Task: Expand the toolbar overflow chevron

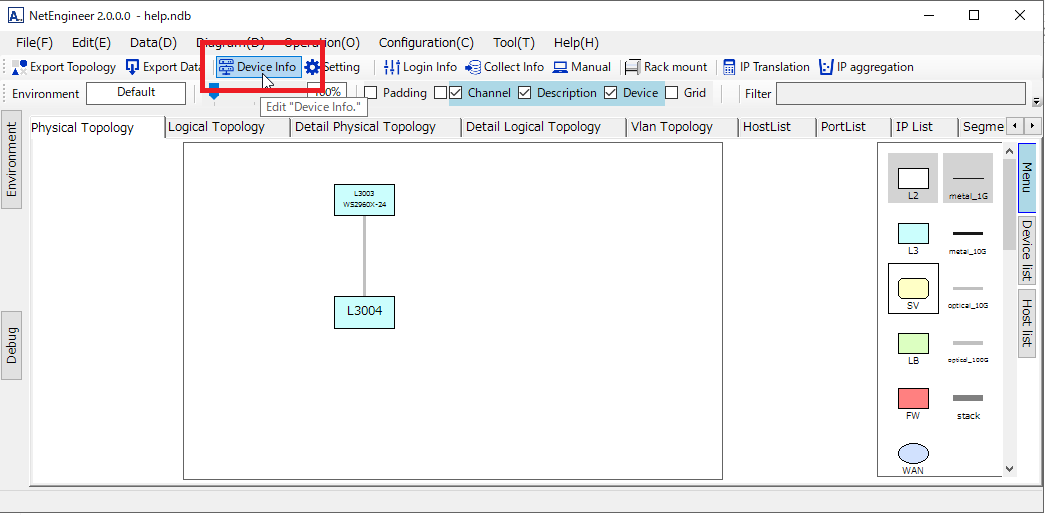Action: [1036, 101]
